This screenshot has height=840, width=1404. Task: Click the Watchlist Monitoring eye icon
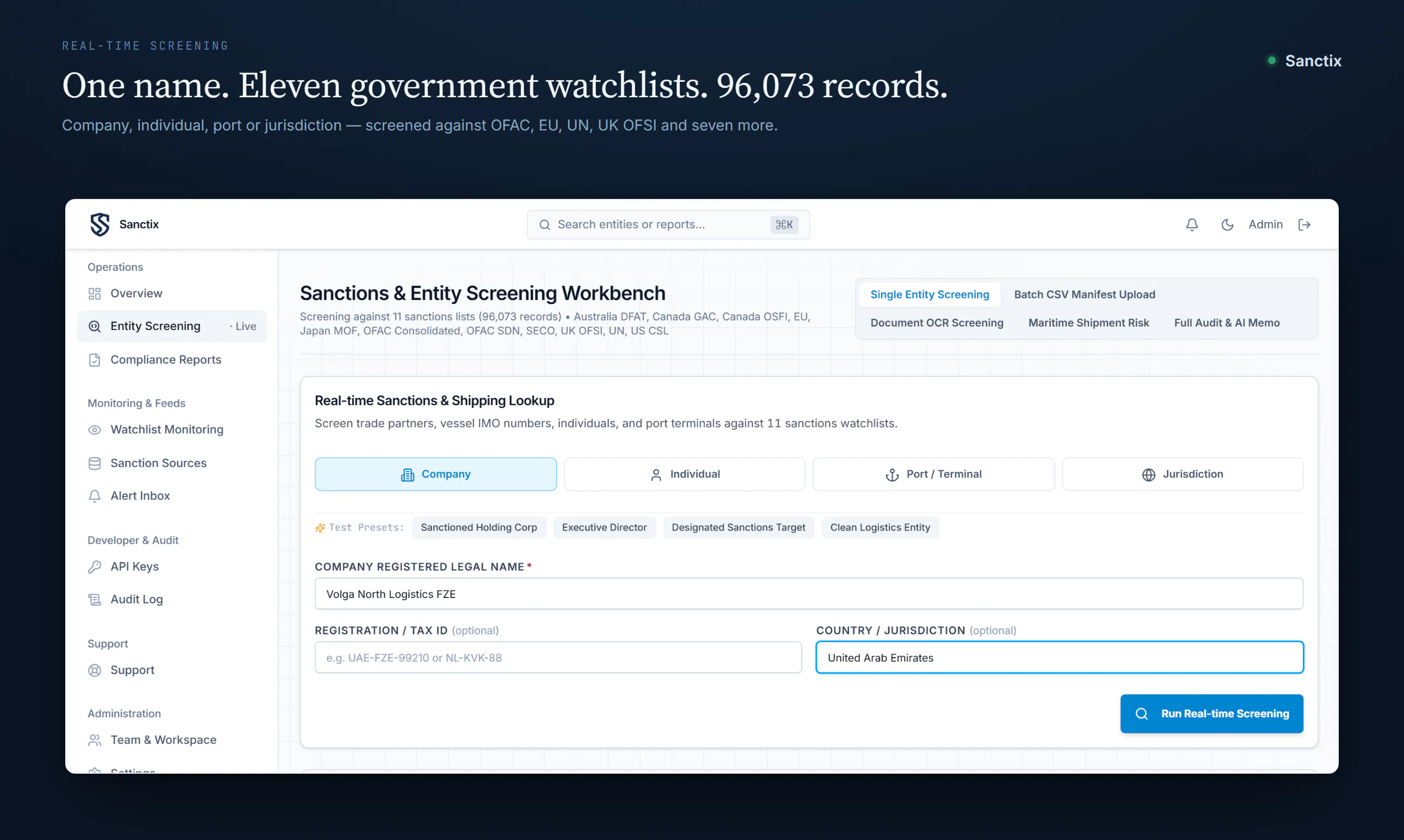(x=95, y=429)
